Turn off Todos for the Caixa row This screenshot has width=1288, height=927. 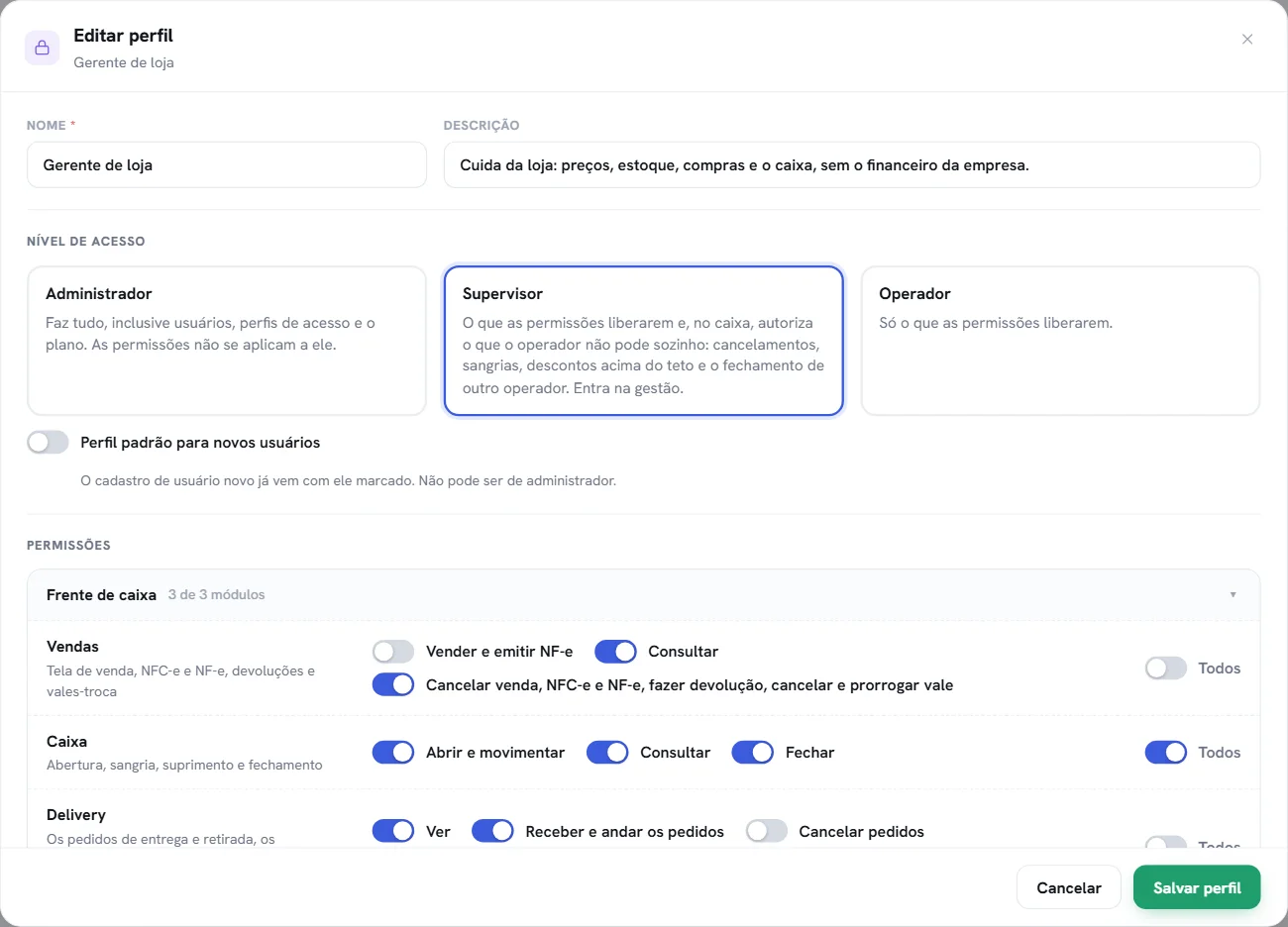pos(1166,753)
